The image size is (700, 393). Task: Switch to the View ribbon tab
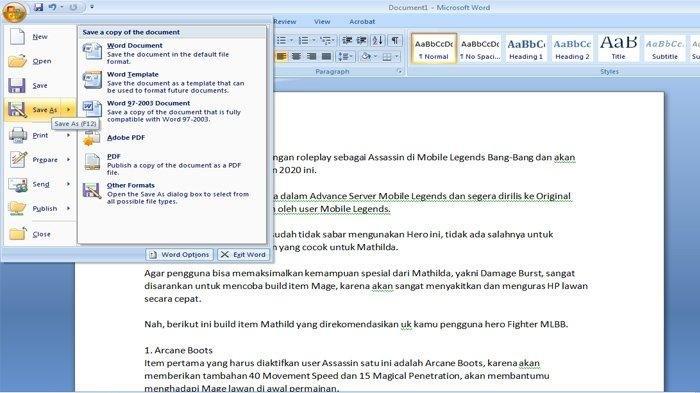click(322, 21)
